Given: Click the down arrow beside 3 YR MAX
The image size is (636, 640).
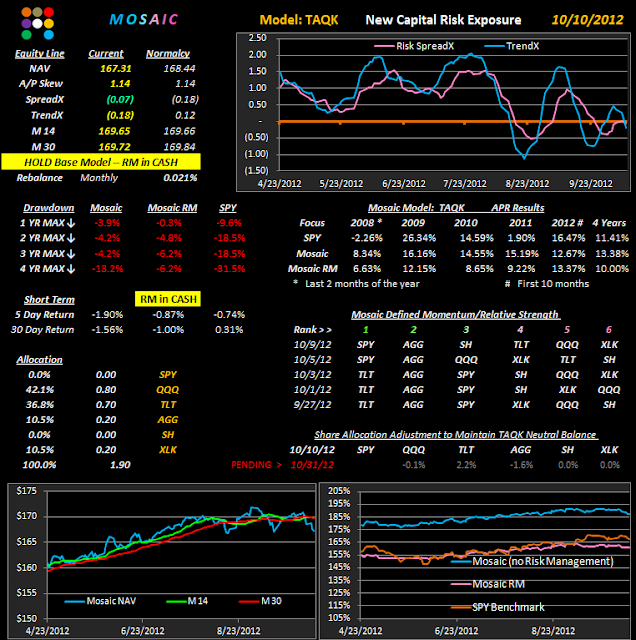Looking at the screenshot, I should coord(71,253).
